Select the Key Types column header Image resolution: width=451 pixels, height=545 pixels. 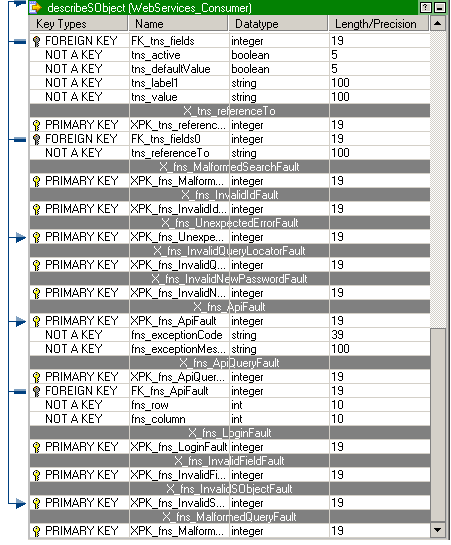79,24
